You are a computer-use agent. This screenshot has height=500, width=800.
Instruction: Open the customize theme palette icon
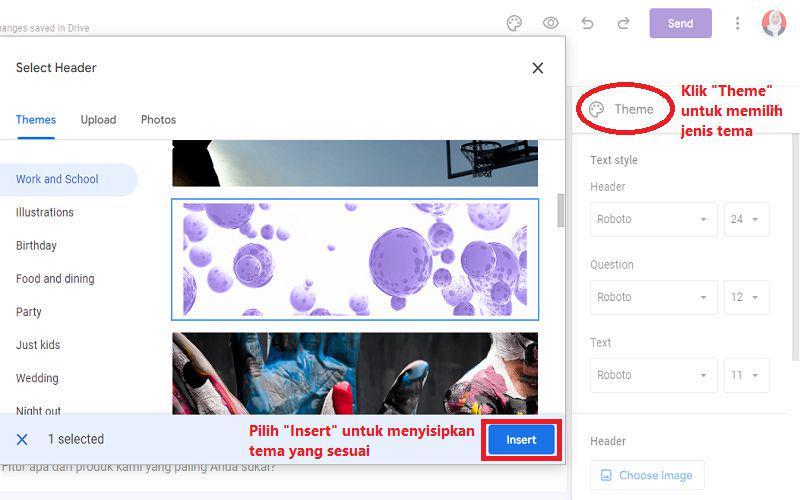514,23
